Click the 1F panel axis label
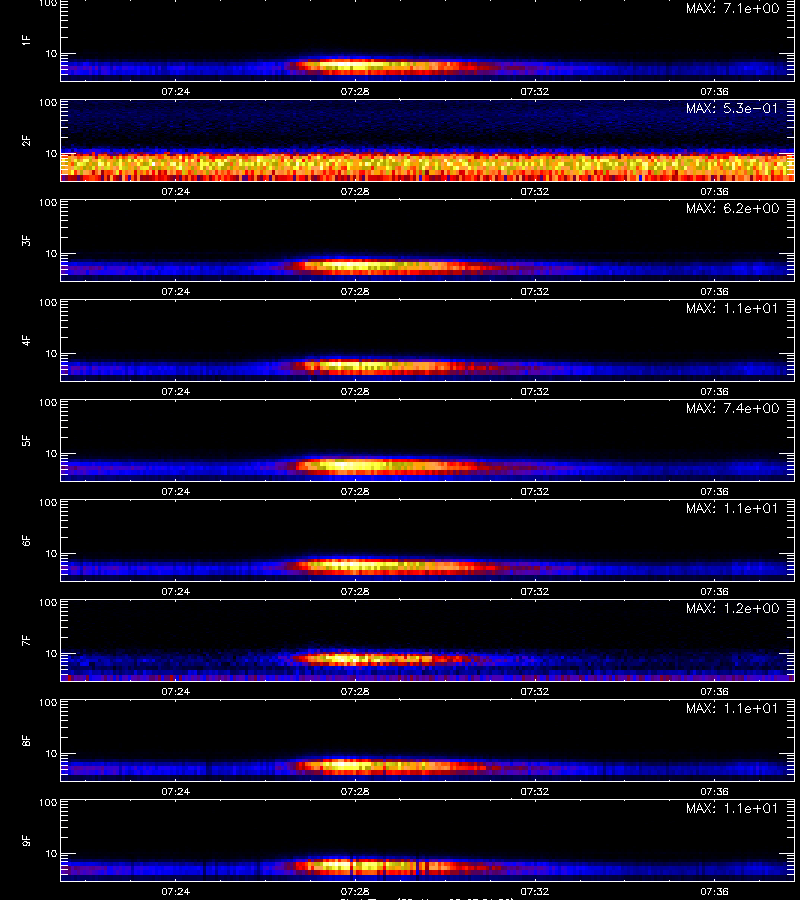 (x=26, y=40)
